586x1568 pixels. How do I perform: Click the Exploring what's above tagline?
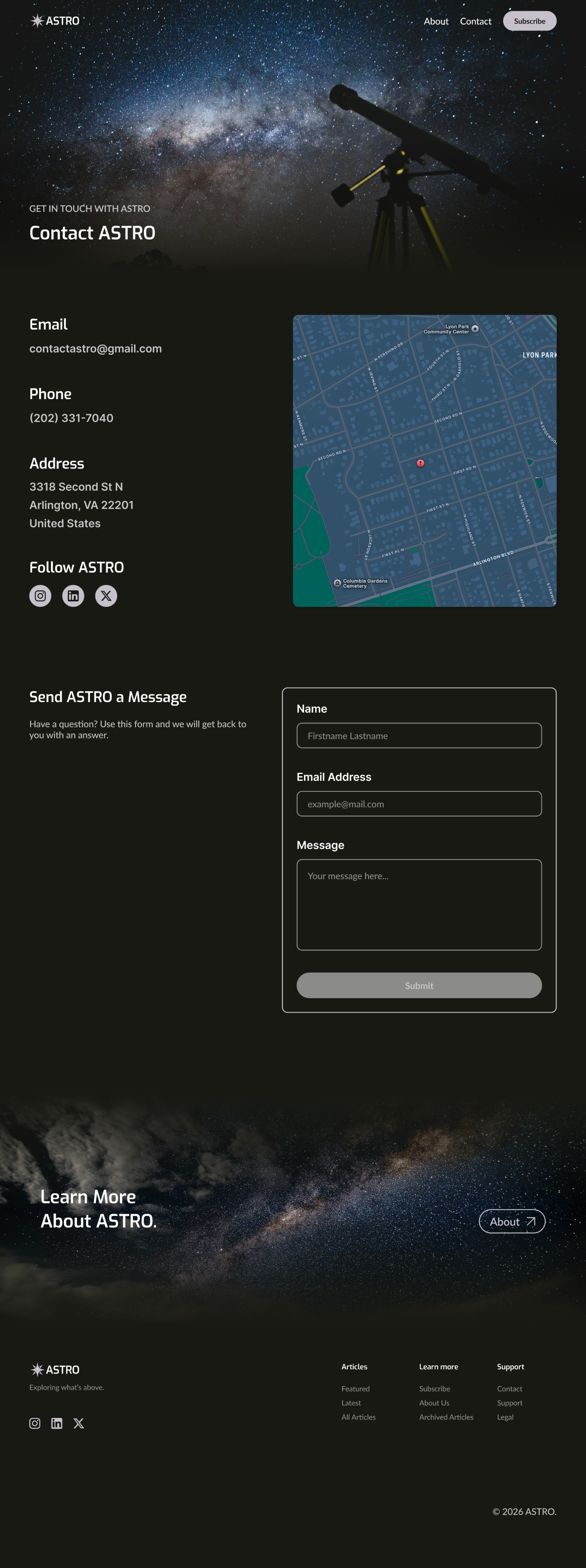(67, 1387)
